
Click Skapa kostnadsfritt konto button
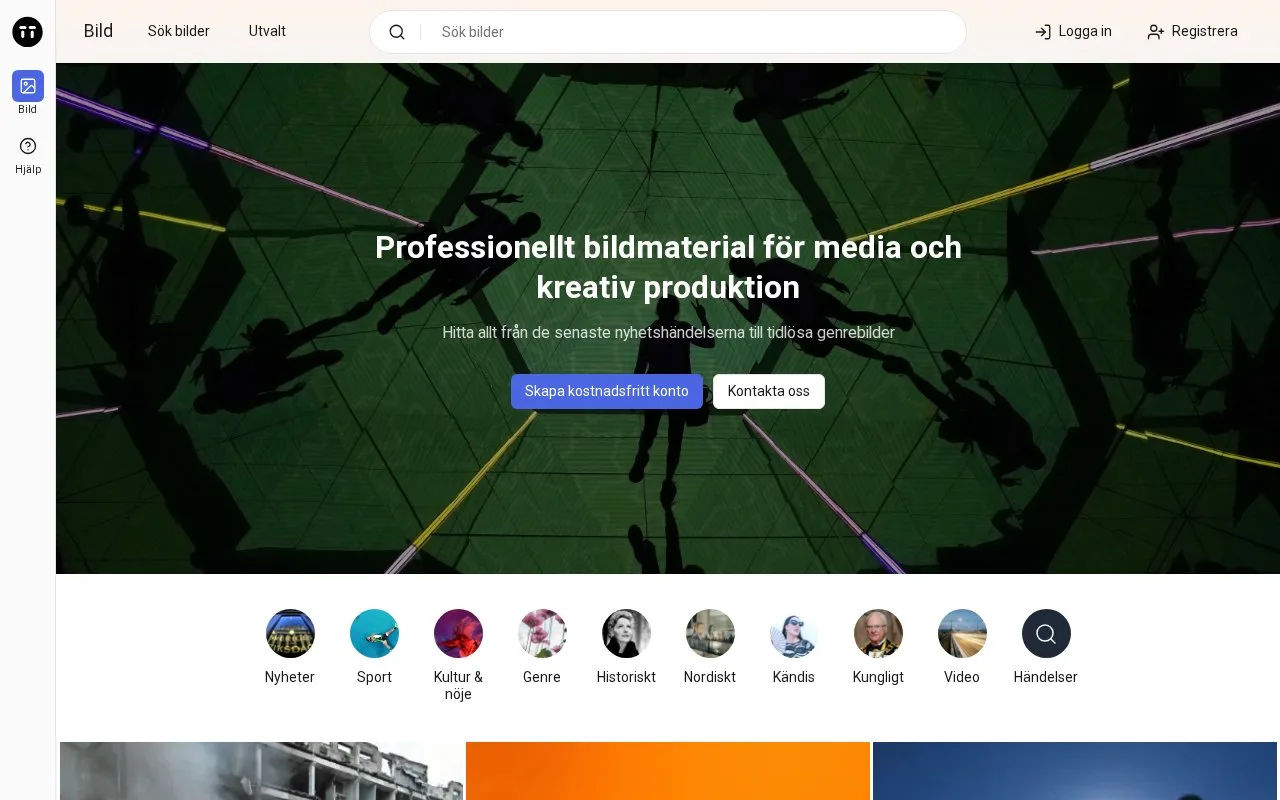607,391
